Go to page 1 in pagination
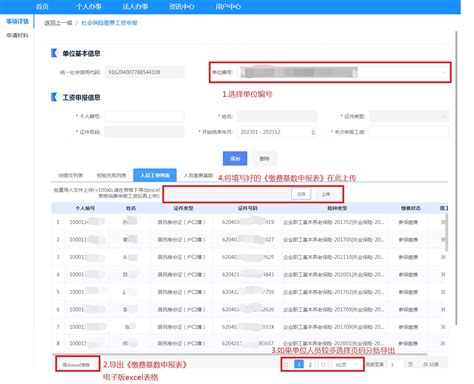This screenshot has width=474, height=384. pyautogui.click(x=299, y=365)
